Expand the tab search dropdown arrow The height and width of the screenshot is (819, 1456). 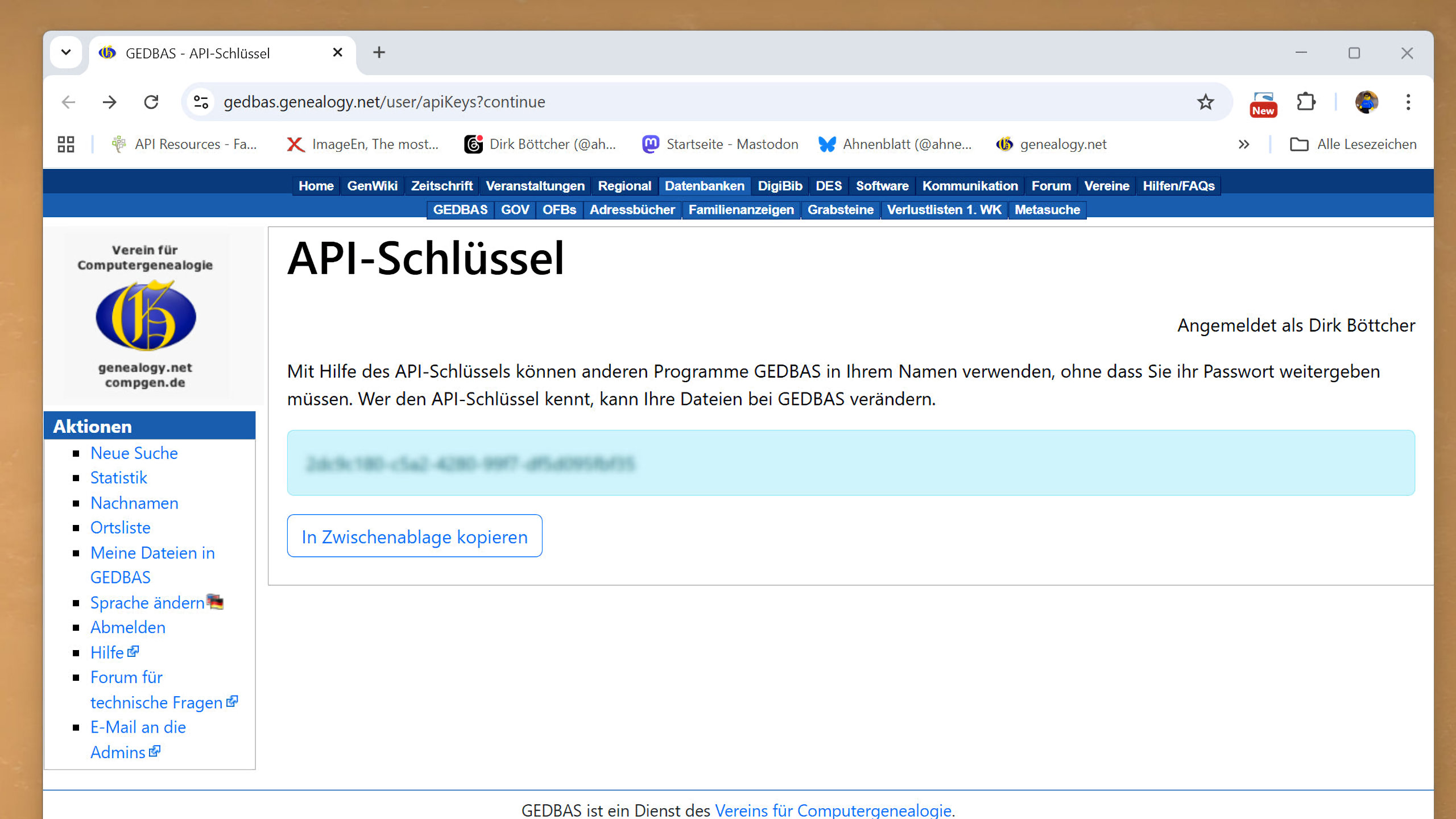pyautogui.click(x=66, y=53)
